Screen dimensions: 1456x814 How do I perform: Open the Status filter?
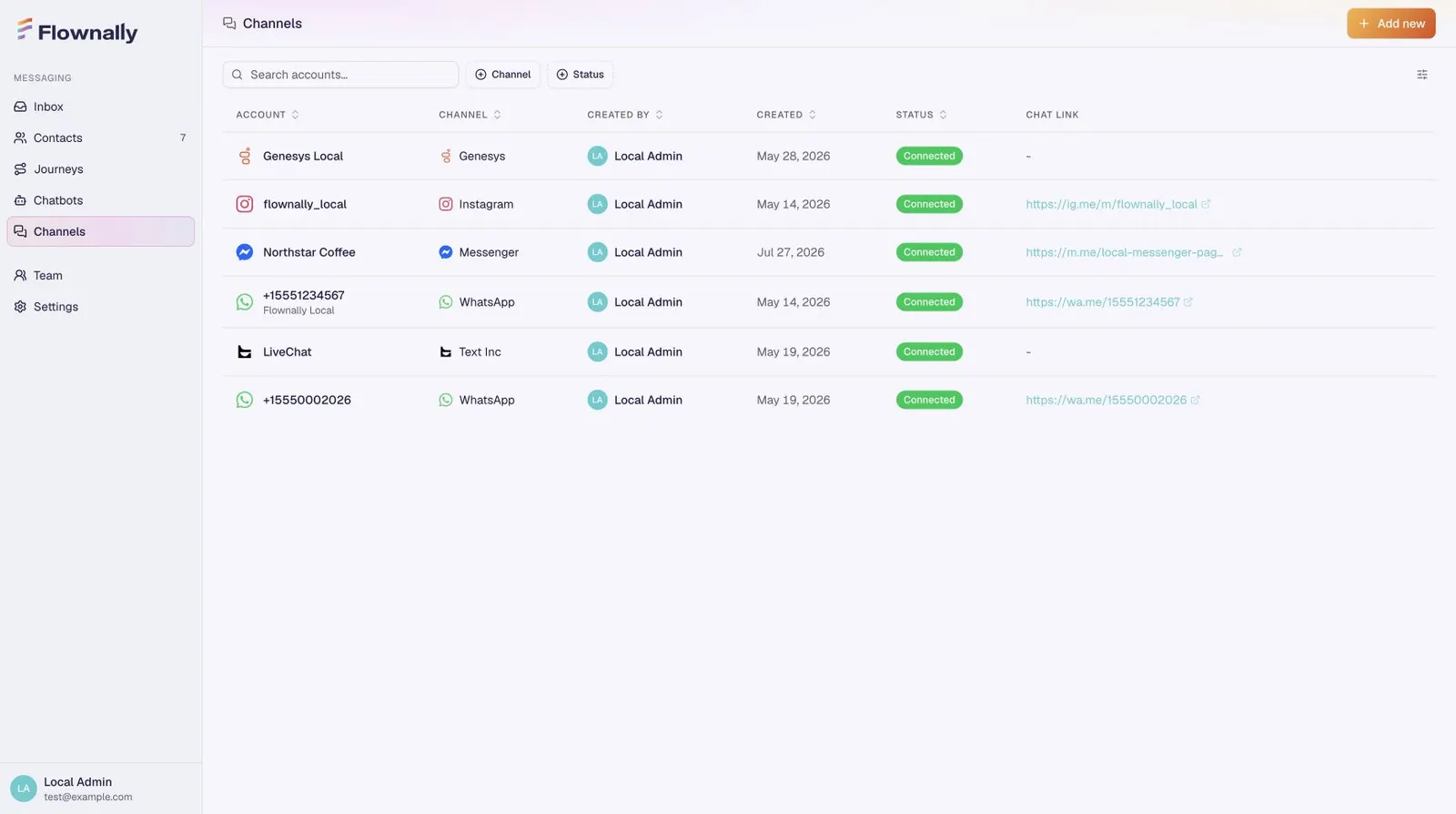click(x=580, y=75)
